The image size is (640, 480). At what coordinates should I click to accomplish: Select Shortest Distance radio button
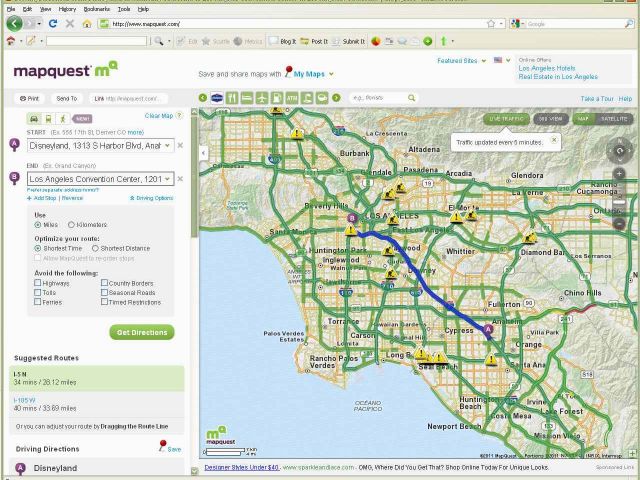(x=95, y=248)
